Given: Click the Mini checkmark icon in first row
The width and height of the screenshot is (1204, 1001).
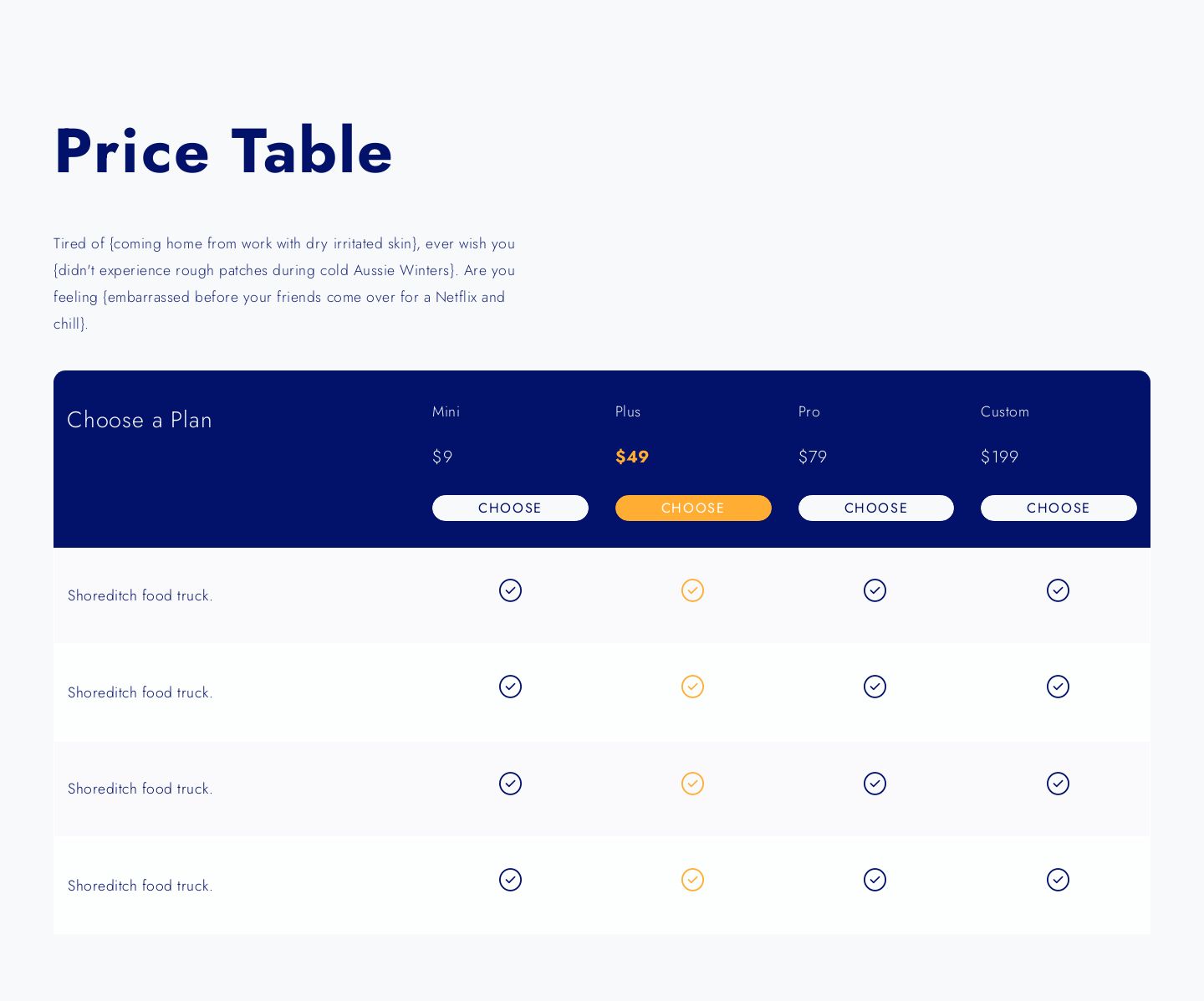Looking at the screenshot, I should [510, 590].
